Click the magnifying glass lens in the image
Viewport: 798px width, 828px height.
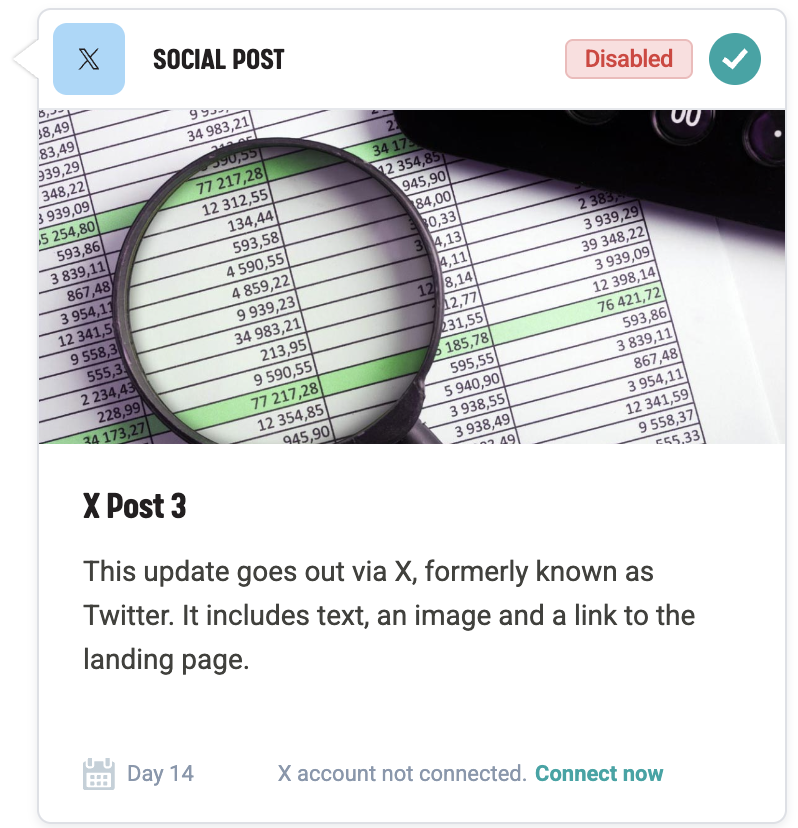click(x=275, y=285)
